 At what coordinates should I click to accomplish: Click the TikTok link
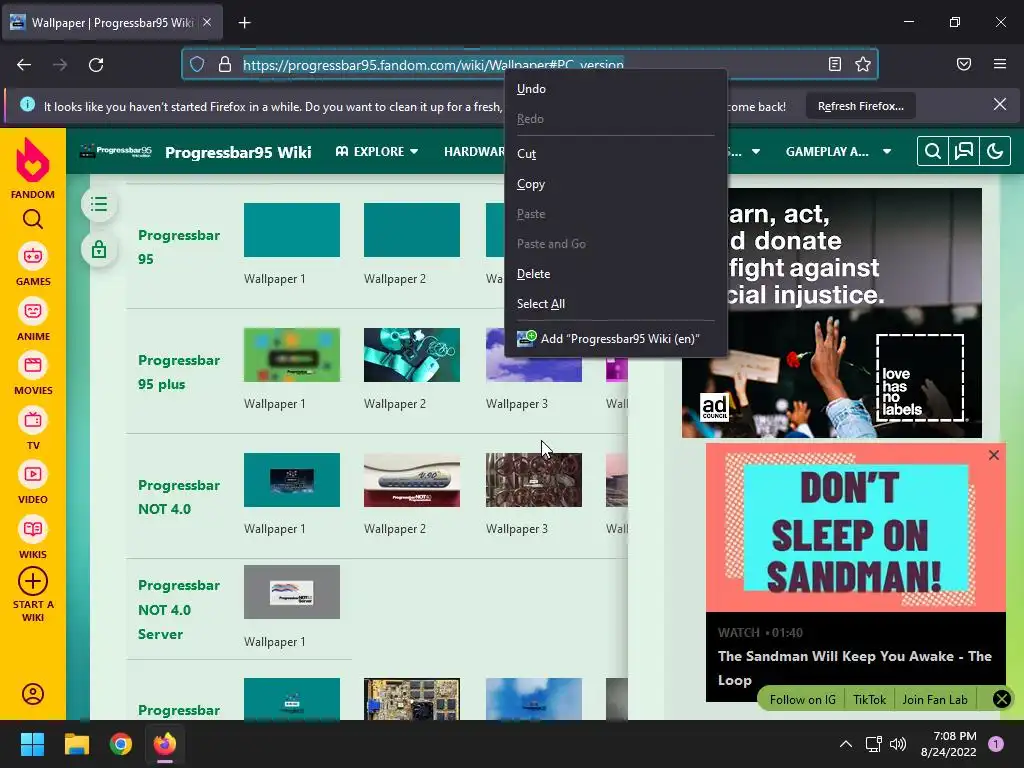pyautogui.click(x=869, y=699)
